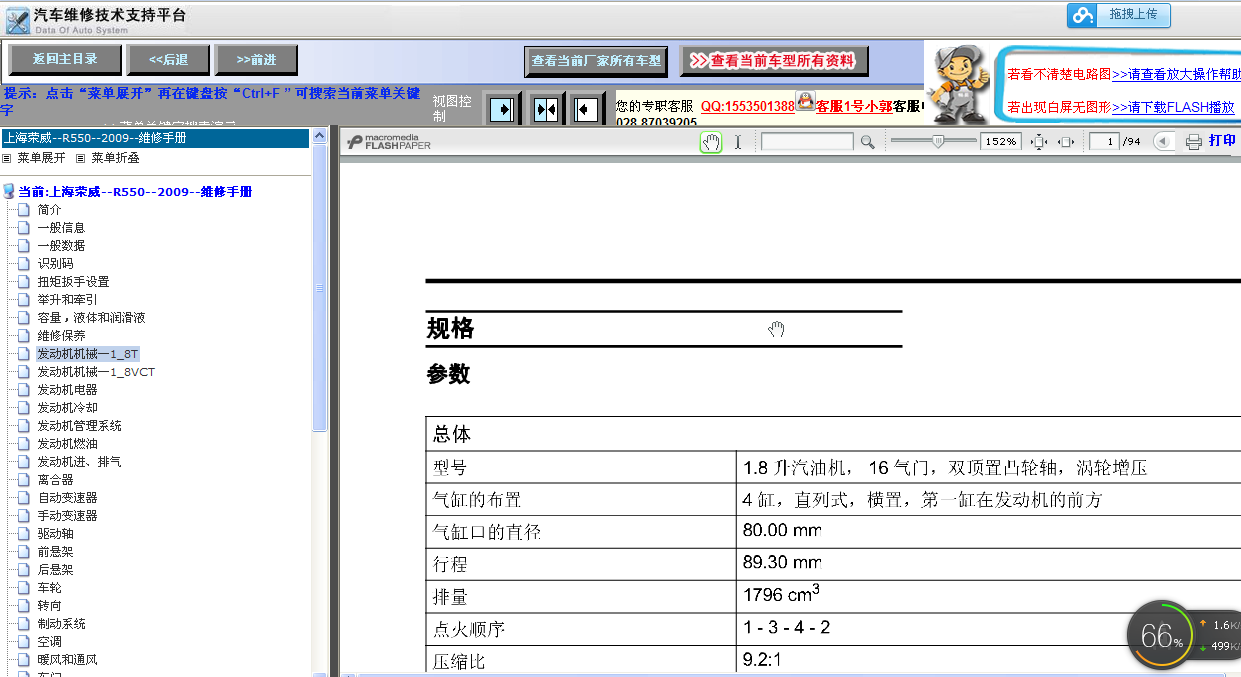Screen dimensions: 1241x677
Task: Click the fit-to-width icon
Action: point(1066,142)
